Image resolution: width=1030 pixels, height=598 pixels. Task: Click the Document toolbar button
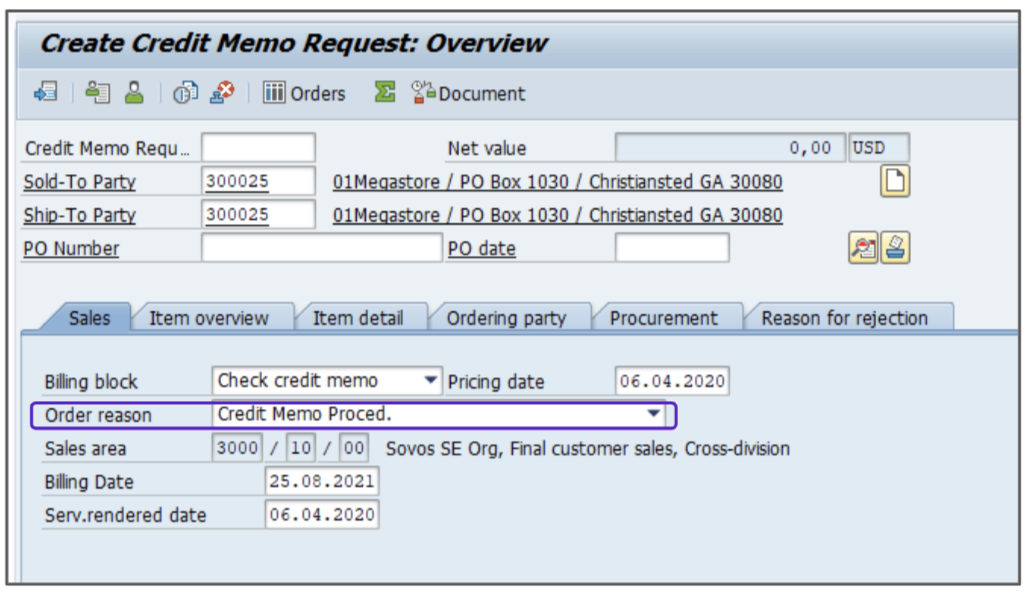pos(468,93)
